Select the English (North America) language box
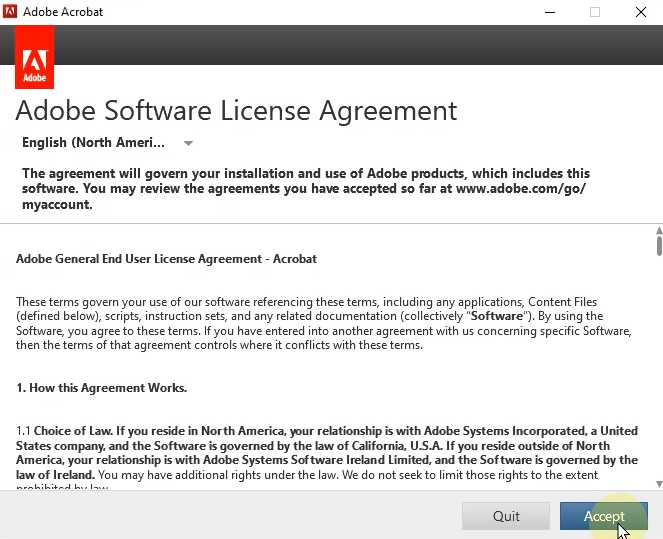This screenshot has width=663, height=539. pyautogui.click(x=94, y=143)
